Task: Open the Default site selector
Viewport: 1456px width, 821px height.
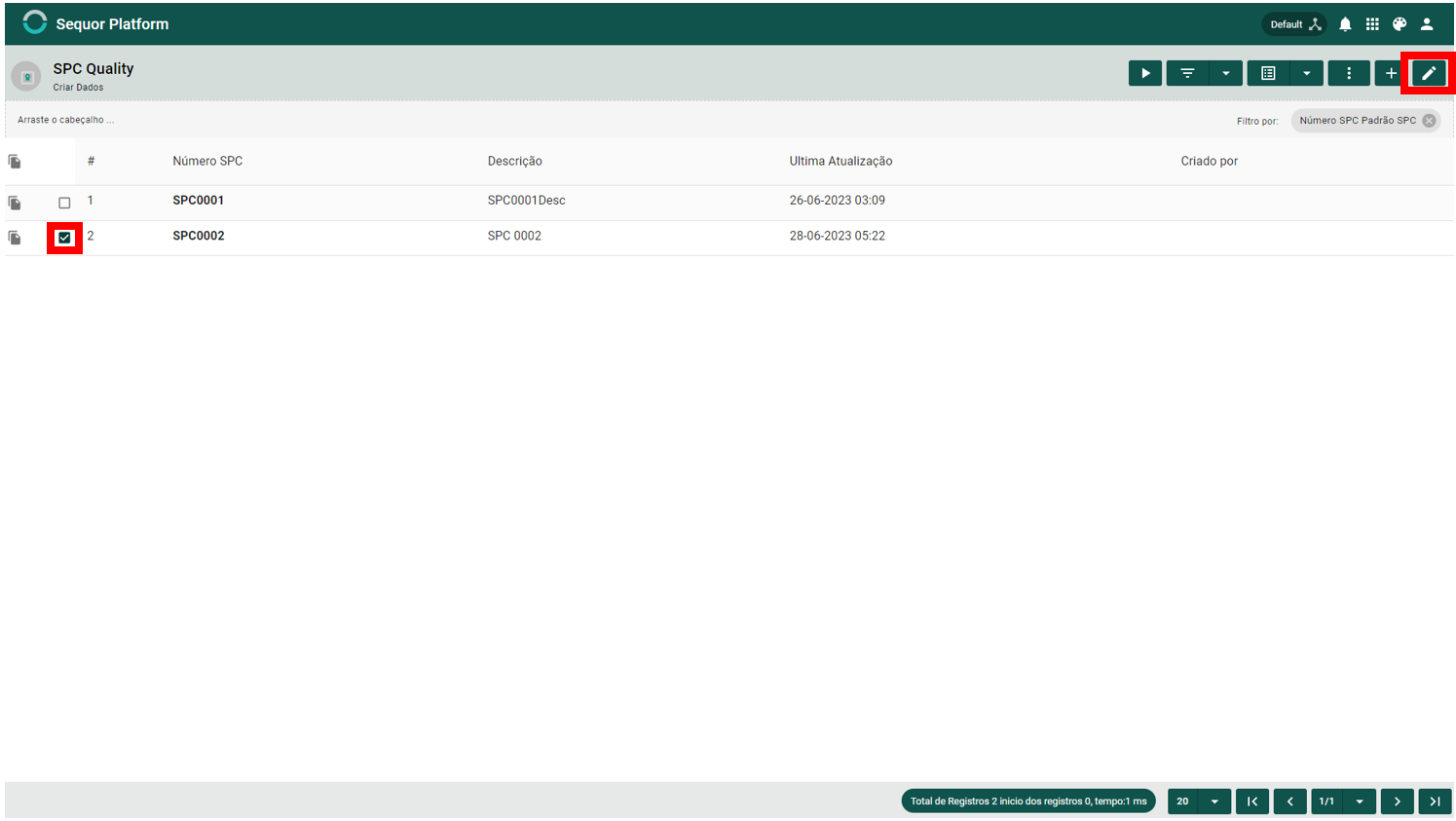Action: tap(1295, 24)
